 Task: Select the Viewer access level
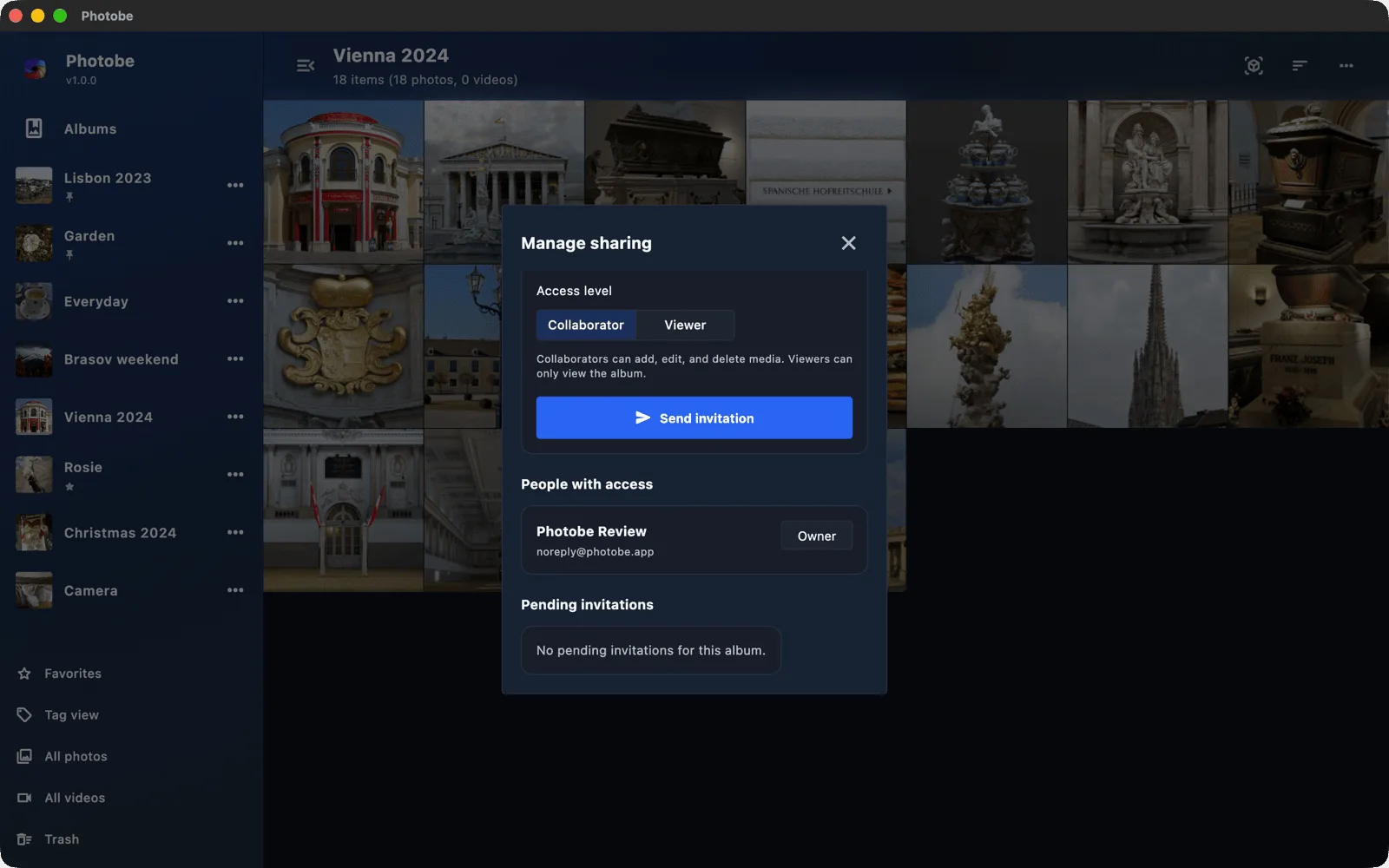685,325
